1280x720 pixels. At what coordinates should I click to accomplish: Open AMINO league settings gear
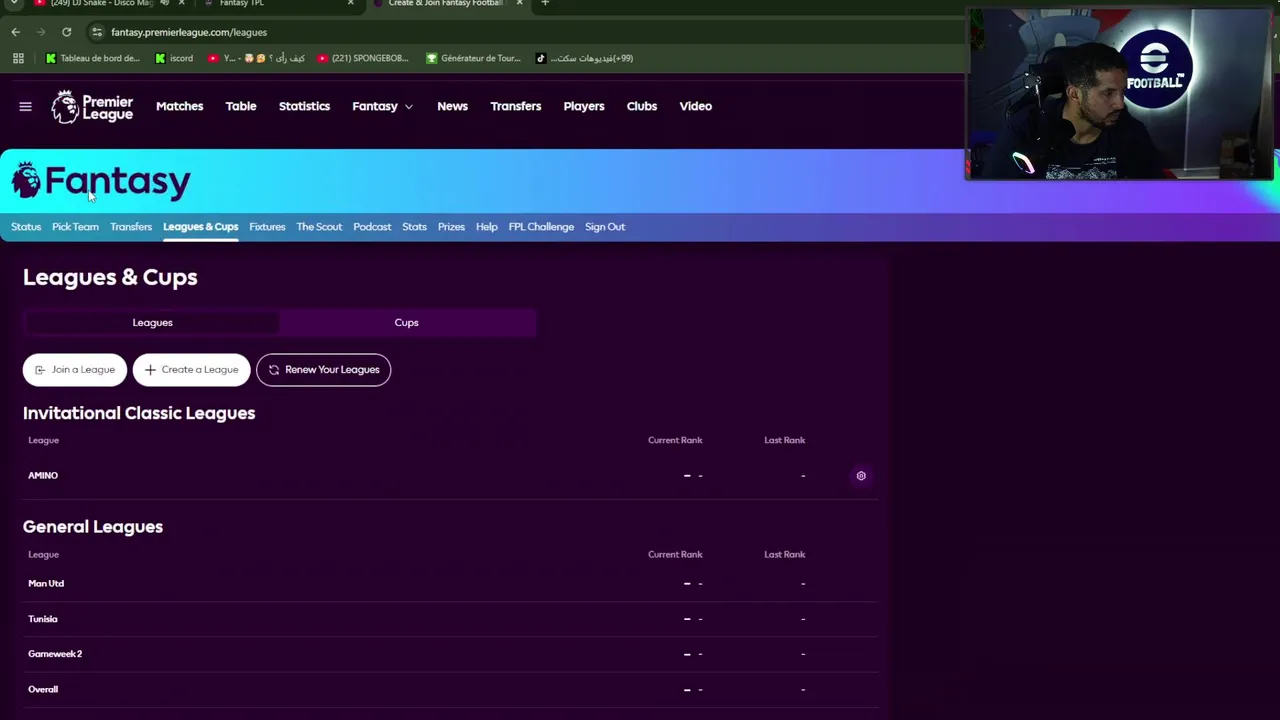point(861,476)
